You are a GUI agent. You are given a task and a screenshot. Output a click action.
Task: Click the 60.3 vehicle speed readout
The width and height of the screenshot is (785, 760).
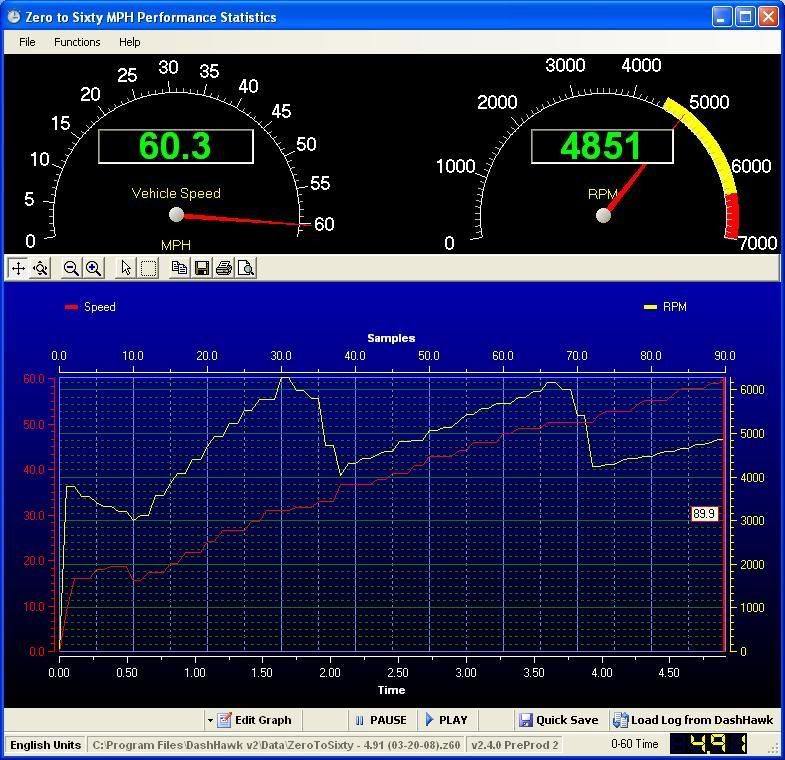click(176, 146)
